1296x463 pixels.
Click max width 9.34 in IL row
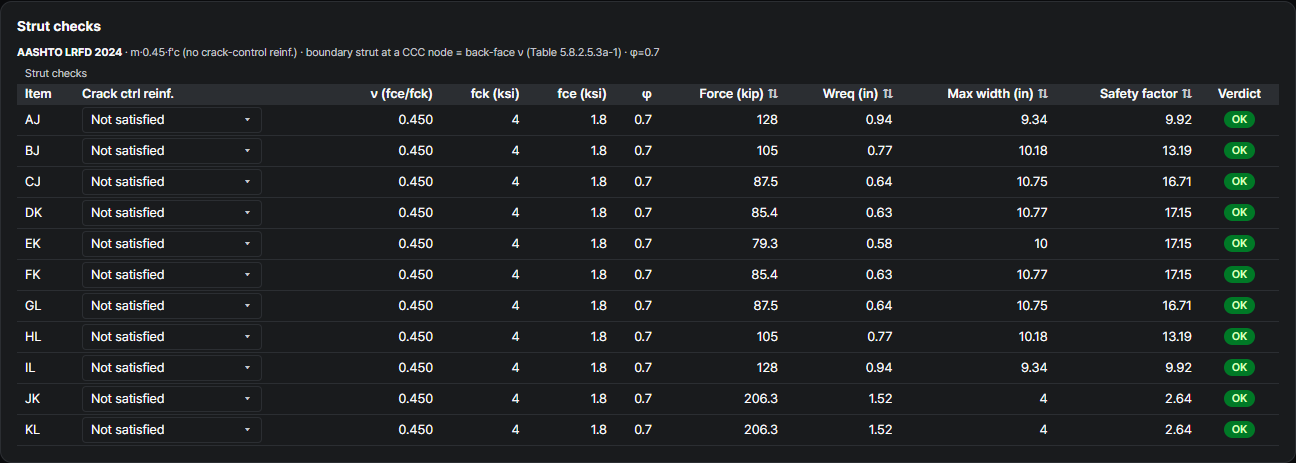tap(1034, 368)
